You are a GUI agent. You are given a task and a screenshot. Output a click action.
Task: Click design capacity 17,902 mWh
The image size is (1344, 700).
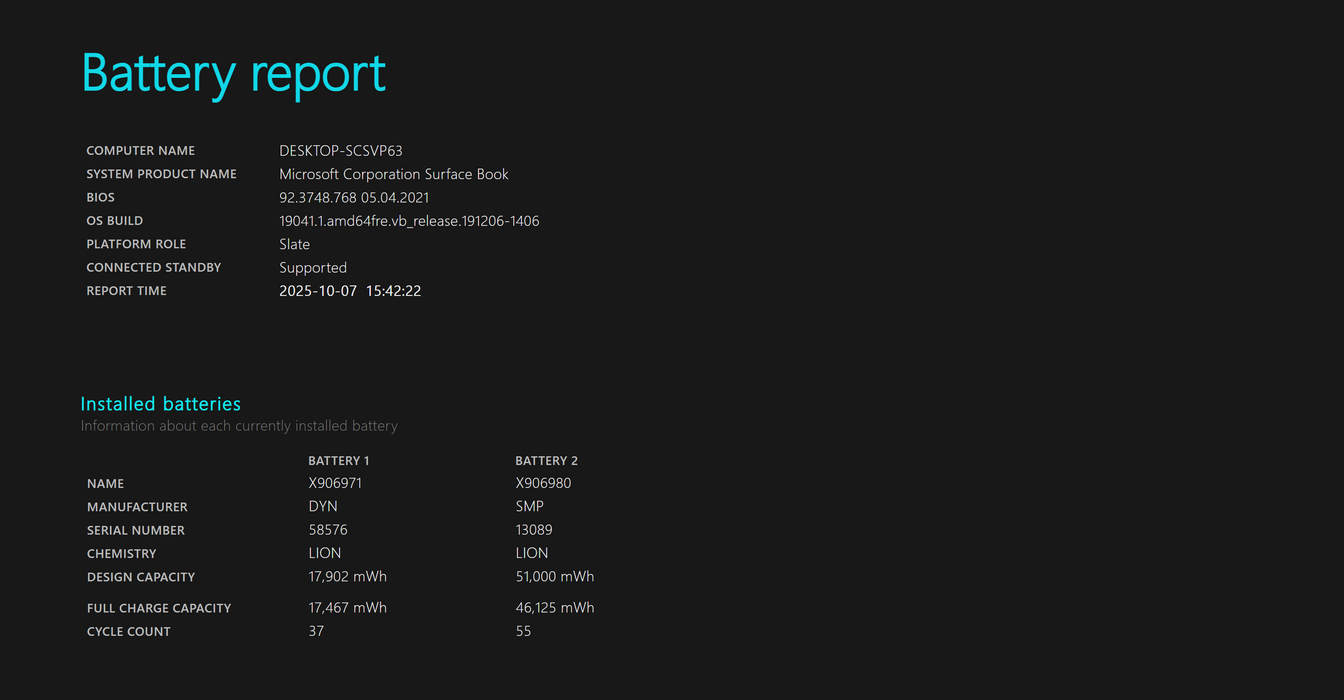click(348, 577)
